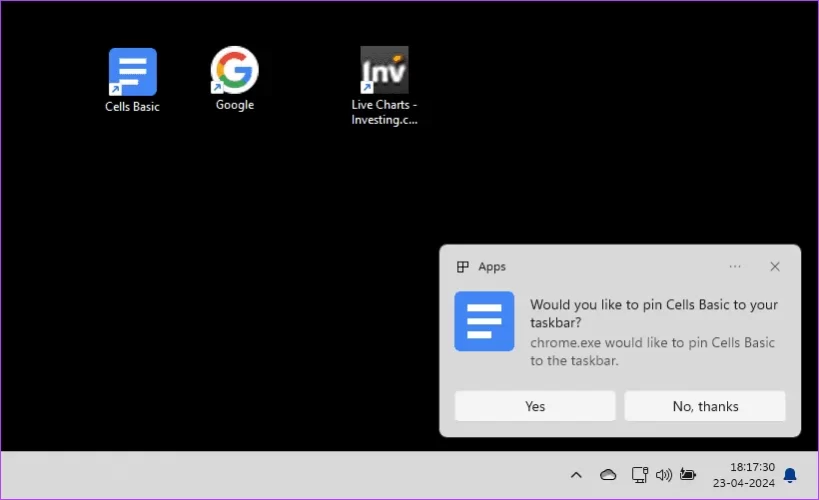Click the taskbar clock and date
This screenshot has width=819, height=500.
point(746,475)
